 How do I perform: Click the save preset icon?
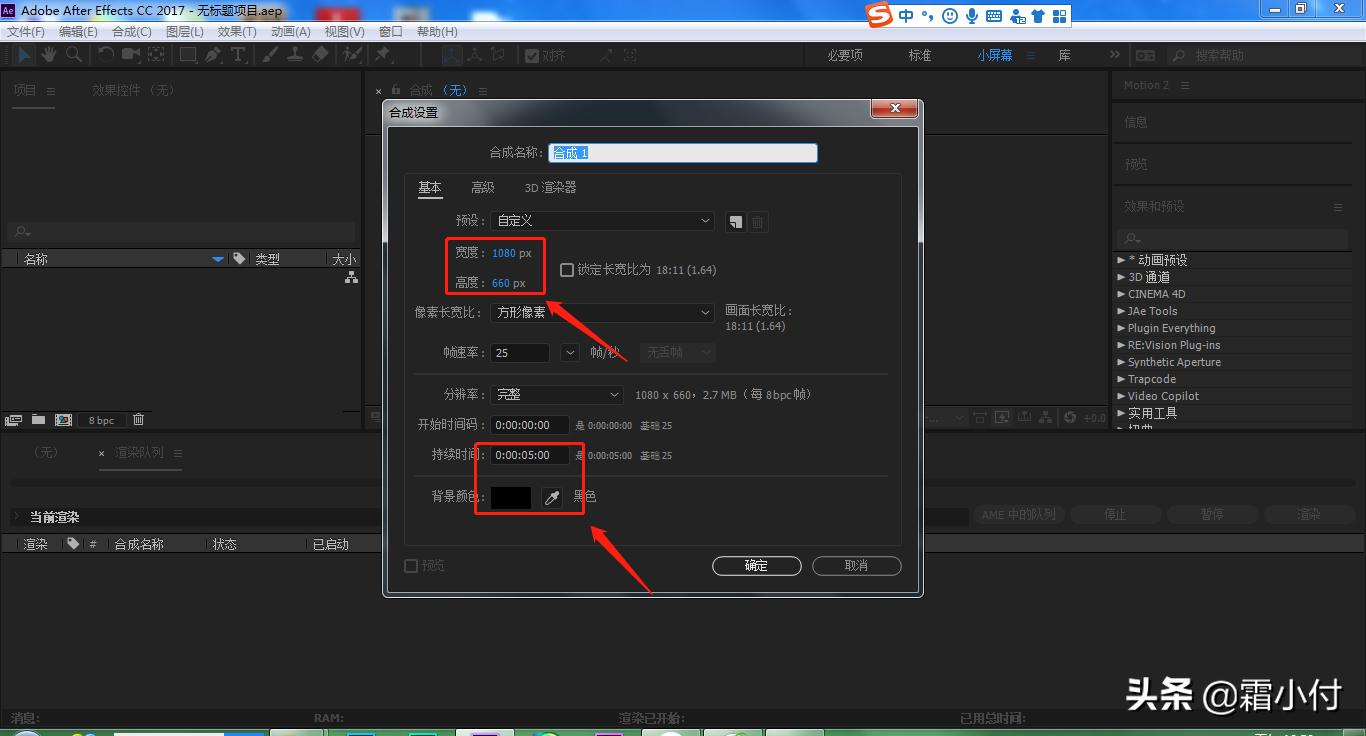pyautogui.click(x=735, y=222)
